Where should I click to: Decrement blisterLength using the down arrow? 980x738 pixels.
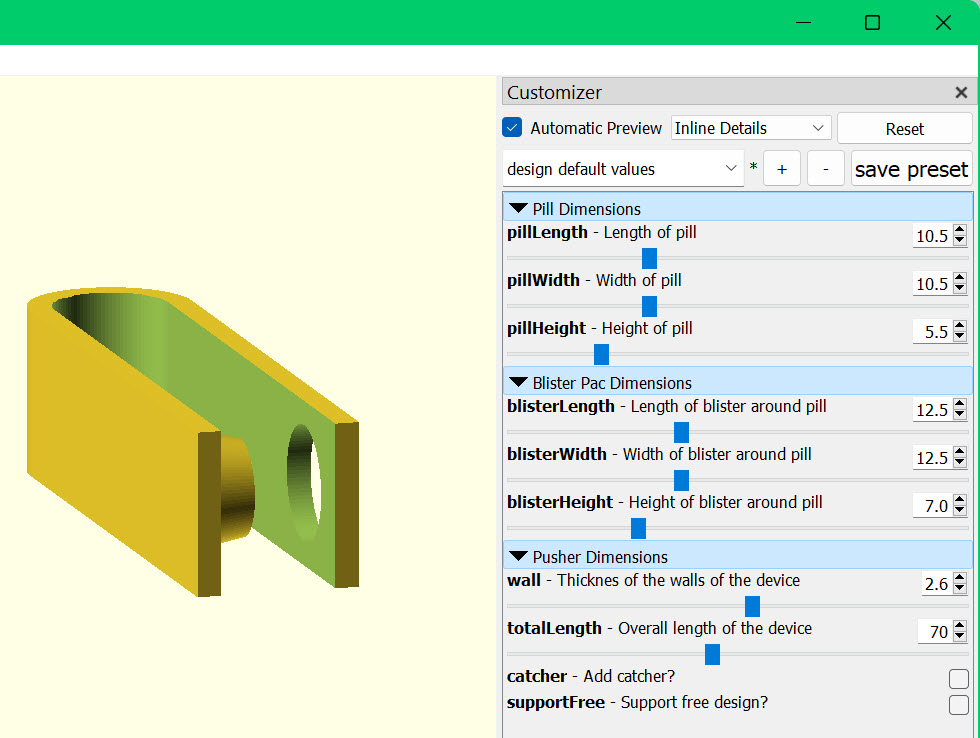coord(962,414)
